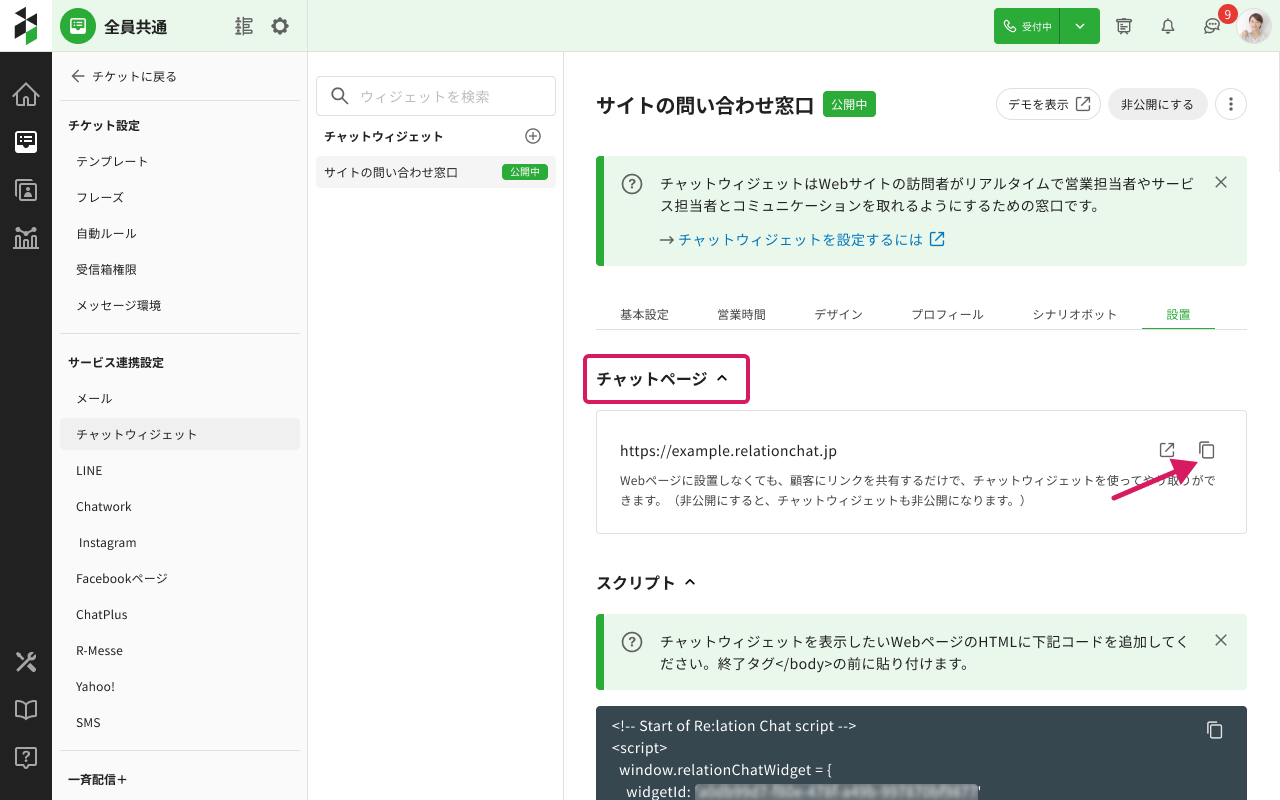1280x800 pixels.
Task: Open chat page URL in new window
Action: click(x=1167, y=450)
